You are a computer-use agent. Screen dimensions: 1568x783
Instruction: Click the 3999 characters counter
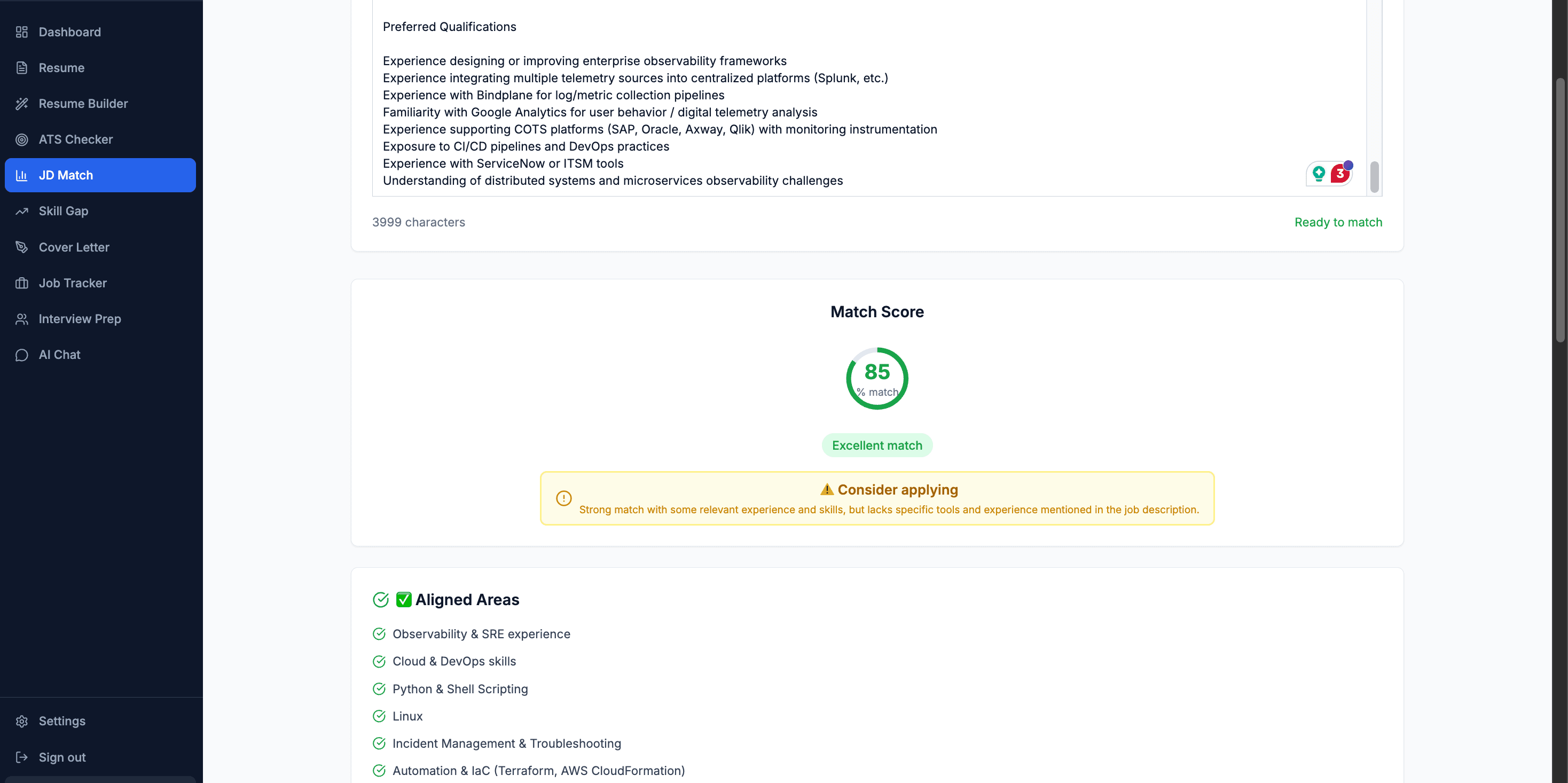418,222
